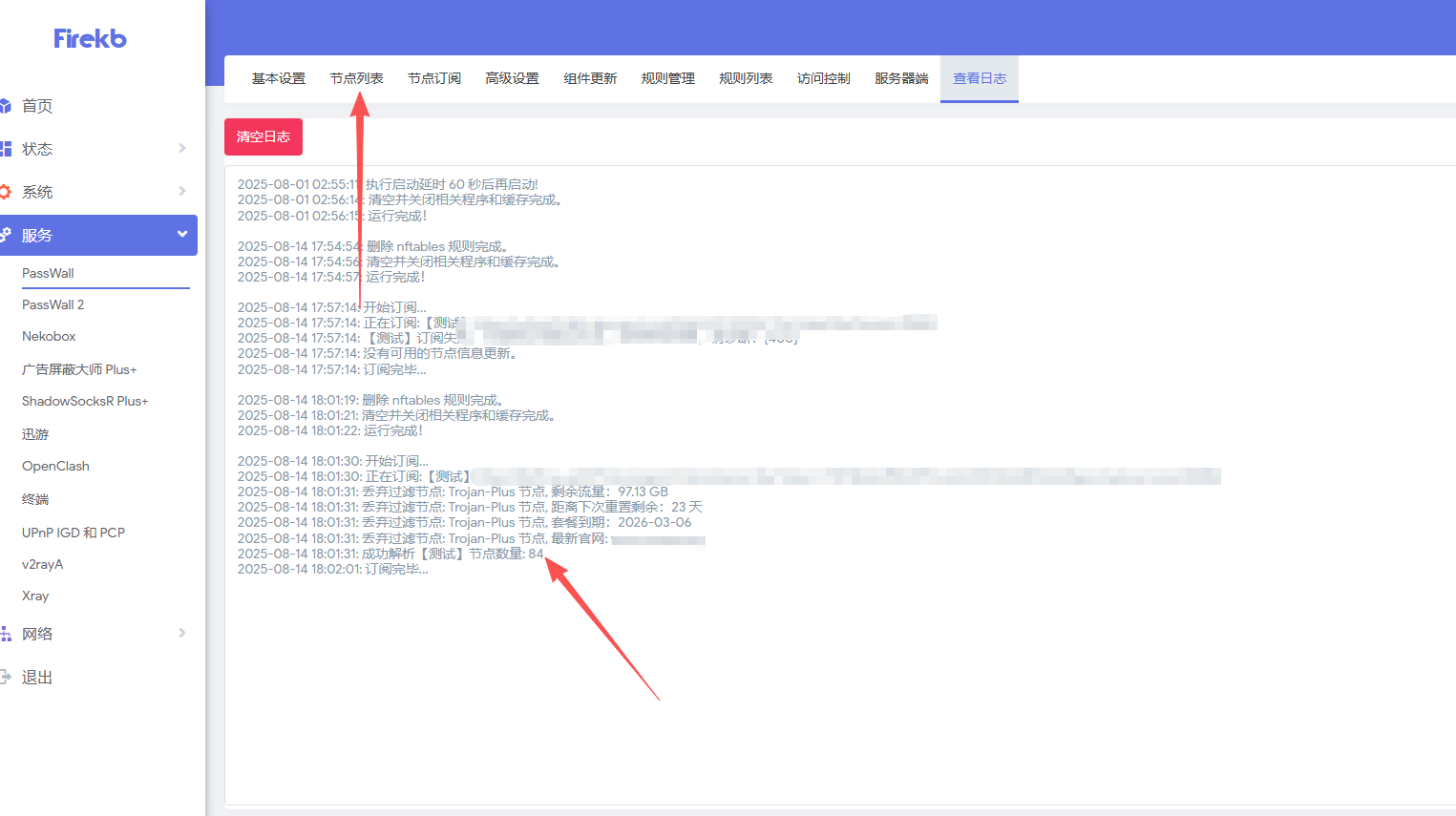Click log line 2025-08-14 18:01:22 运行完成!
Image resolution: width=1456 pixels, height=816 pixels.
click(330, 430)
